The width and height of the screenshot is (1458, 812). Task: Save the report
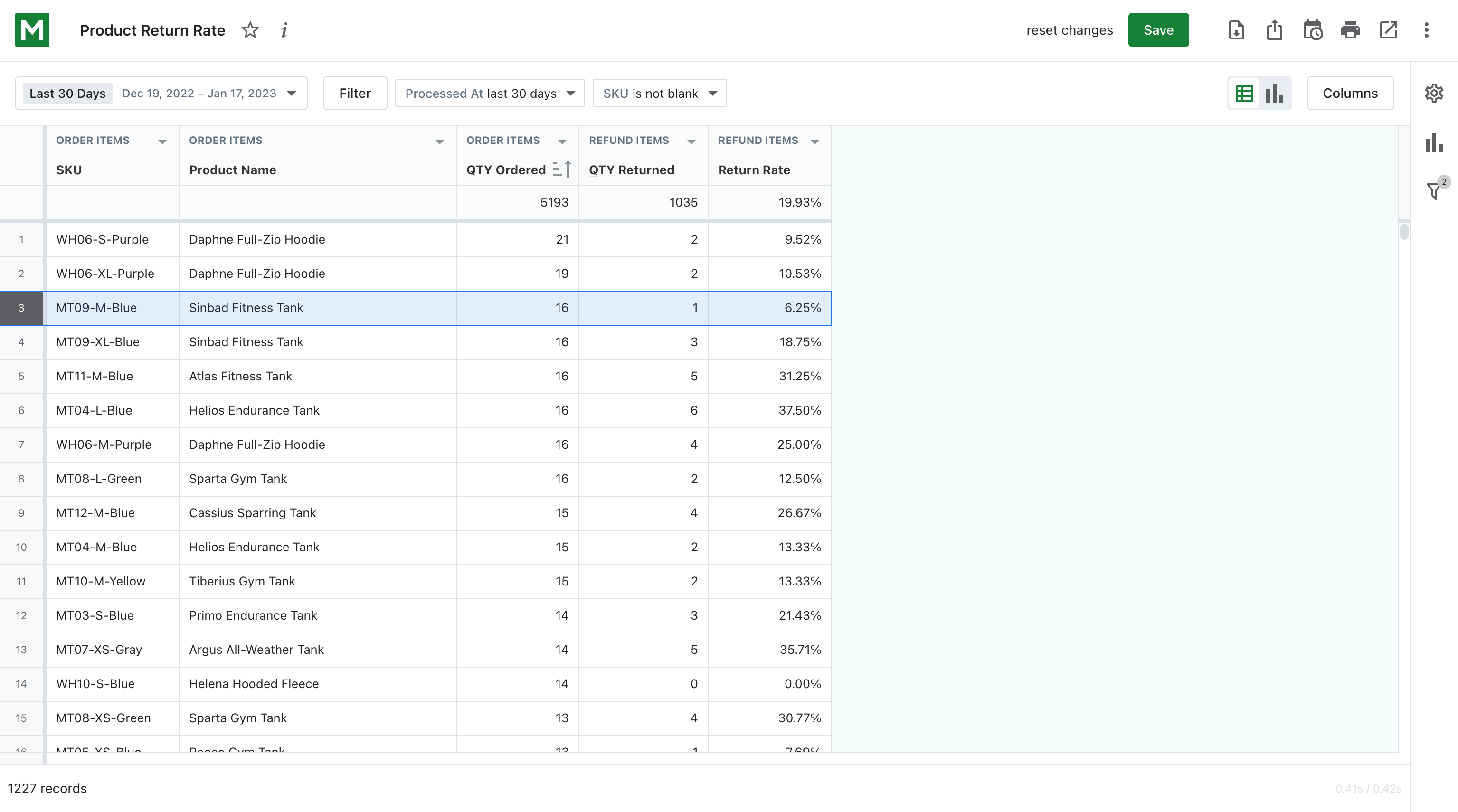coord(1158,30)
